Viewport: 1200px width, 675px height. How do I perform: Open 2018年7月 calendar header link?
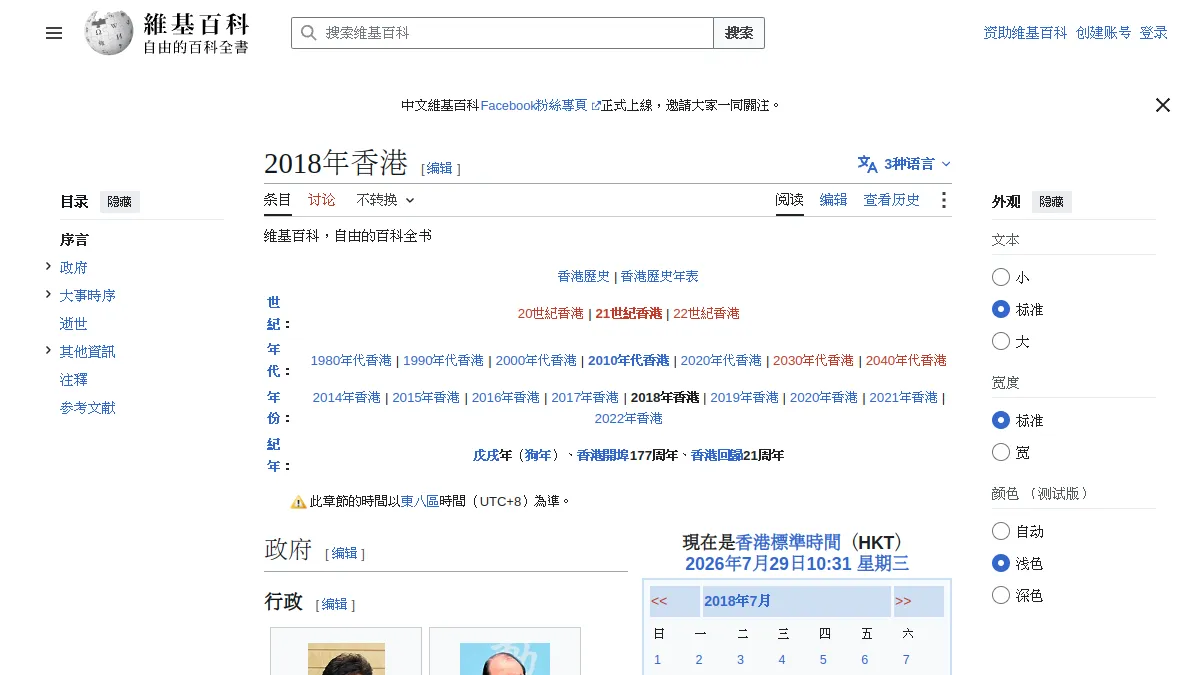click(x=738, y=601)
